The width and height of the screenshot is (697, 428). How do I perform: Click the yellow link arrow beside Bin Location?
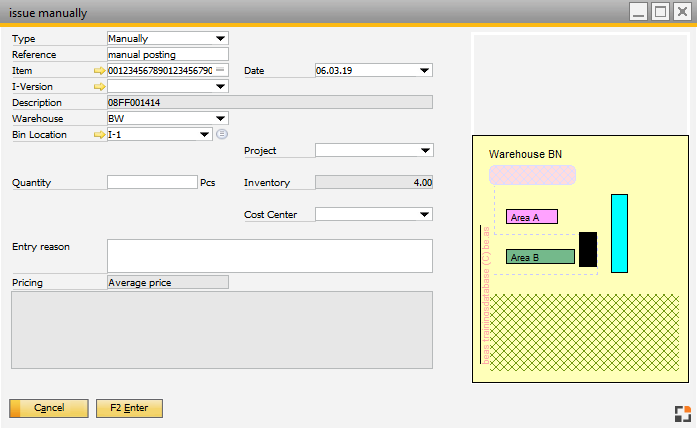pos(99,134)
